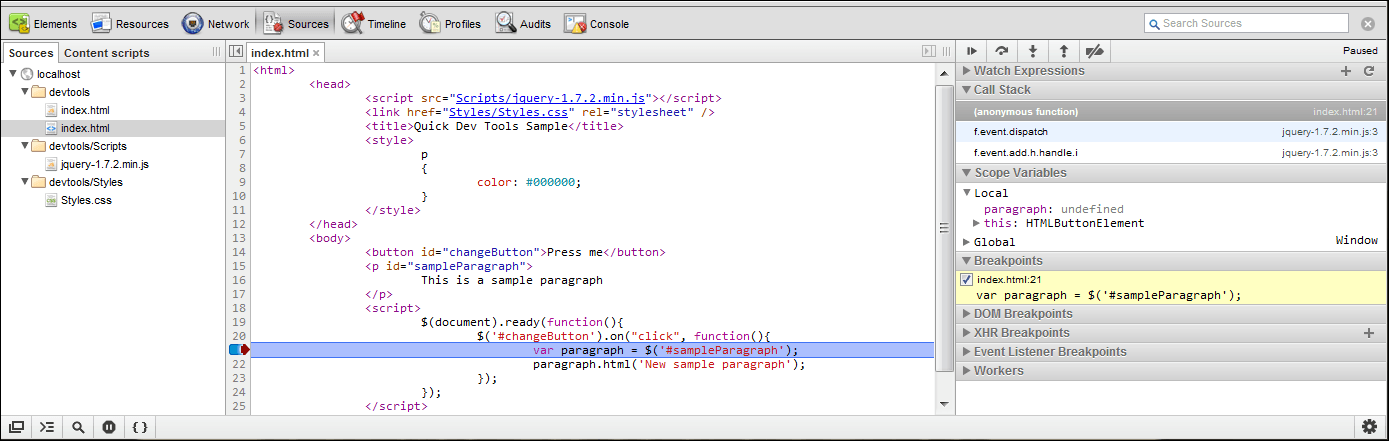Close the index.html editor tab
The height and width of the screenshot is (441, 1389).
point(317,53)
